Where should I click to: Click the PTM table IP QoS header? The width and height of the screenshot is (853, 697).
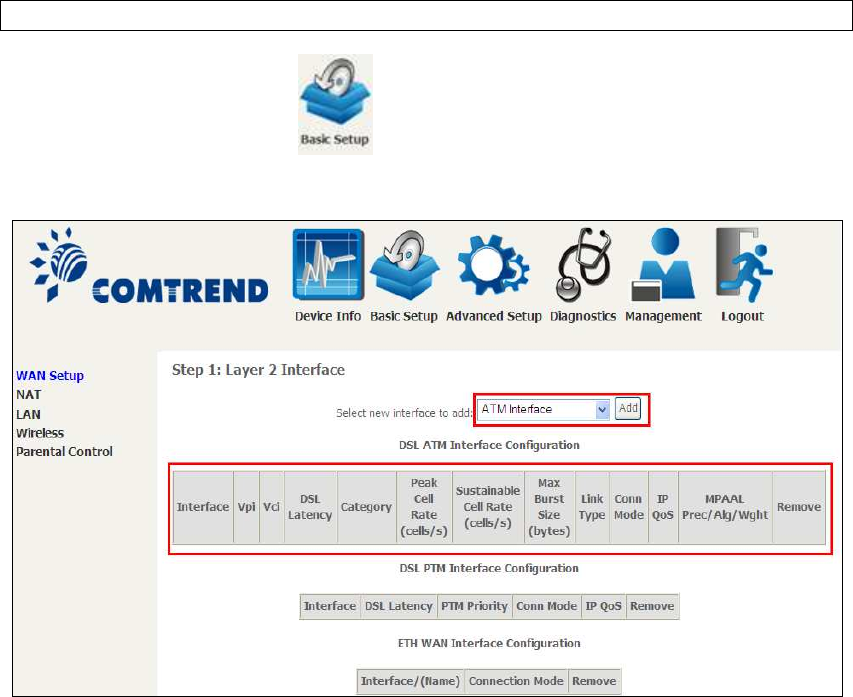tap(603, 606)
